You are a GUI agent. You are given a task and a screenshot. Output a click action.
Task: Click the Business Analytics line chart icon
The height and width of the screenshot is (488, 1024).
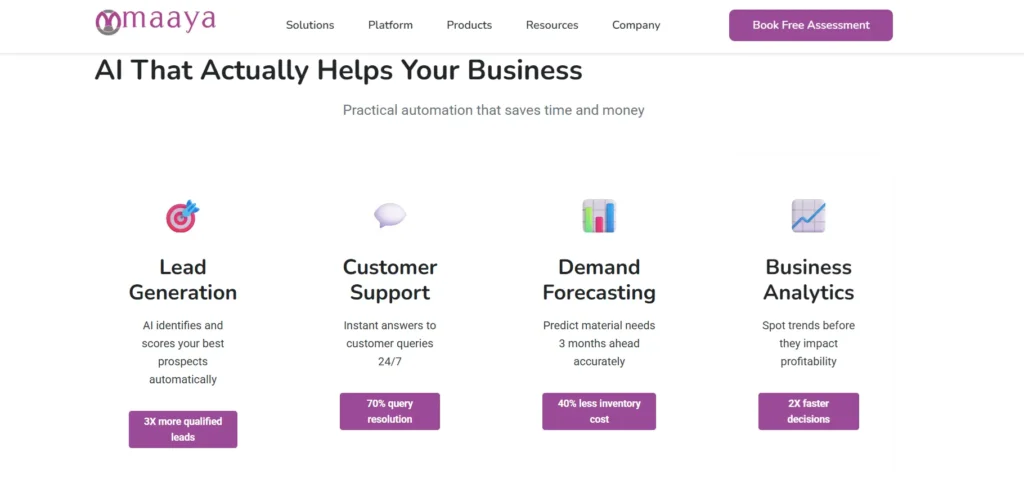(x=808, y=215)
